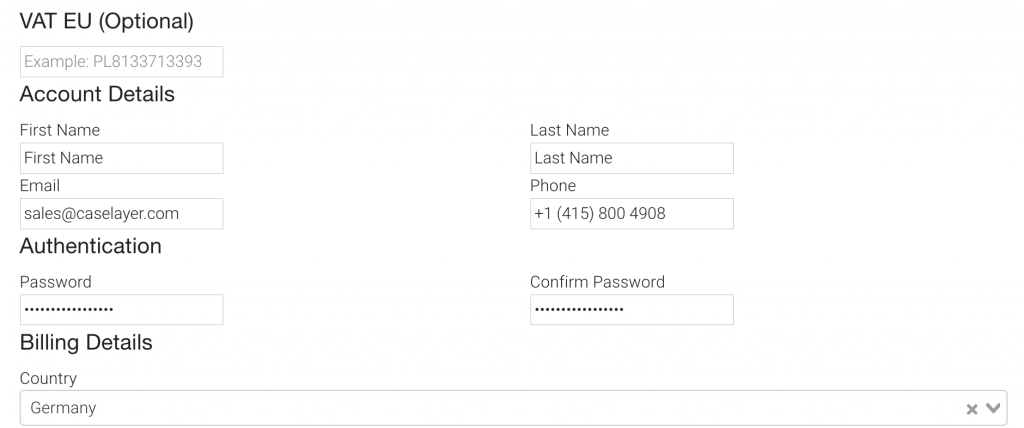Click the "Billing Details" section heading

(86, 342)
